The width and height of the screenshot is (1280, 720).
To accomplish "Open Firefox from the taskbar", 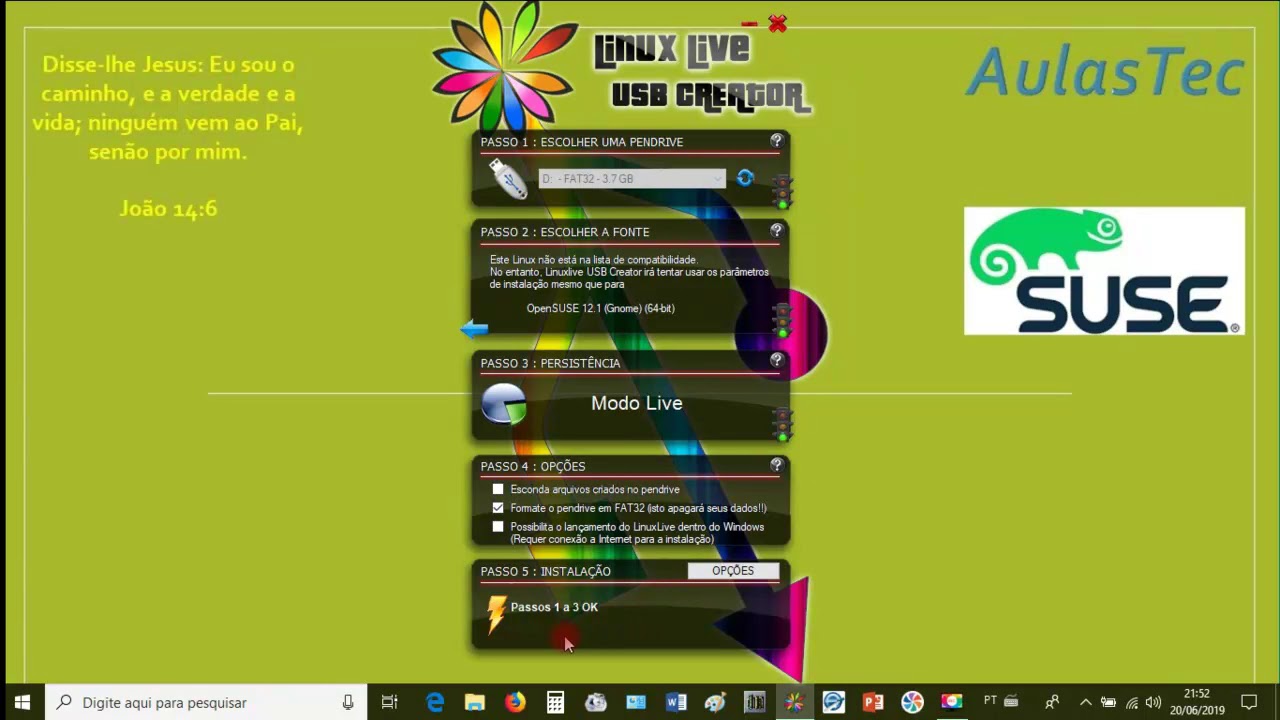I will [x=515, y=702].
